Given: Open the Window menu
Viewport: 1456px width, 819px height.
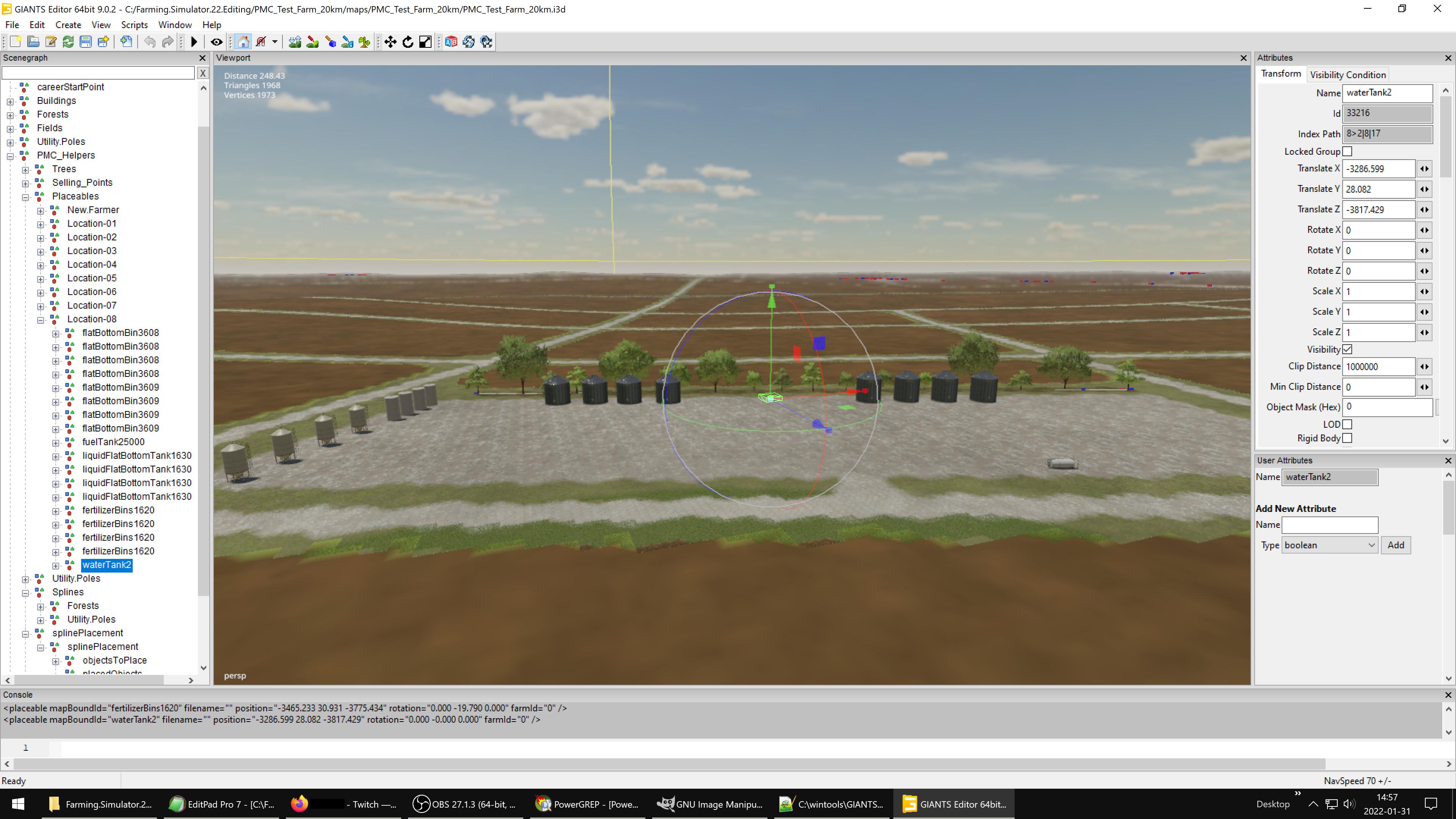Looking at the screenshot, I should (175, 25).
